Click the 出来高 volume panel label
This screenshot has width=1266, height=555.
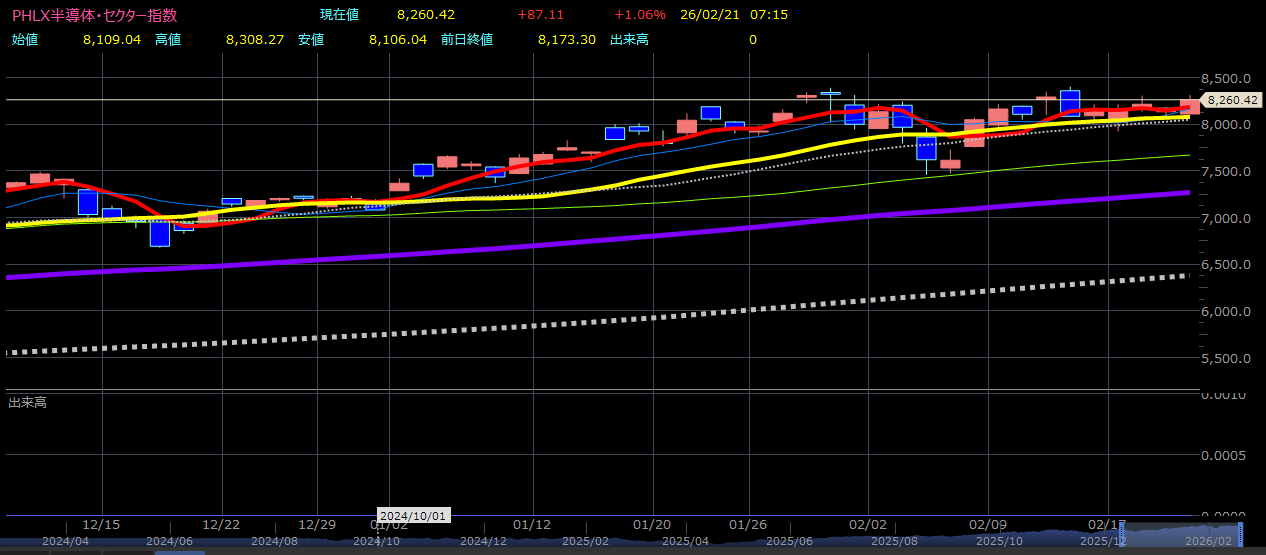click(28, 402)
